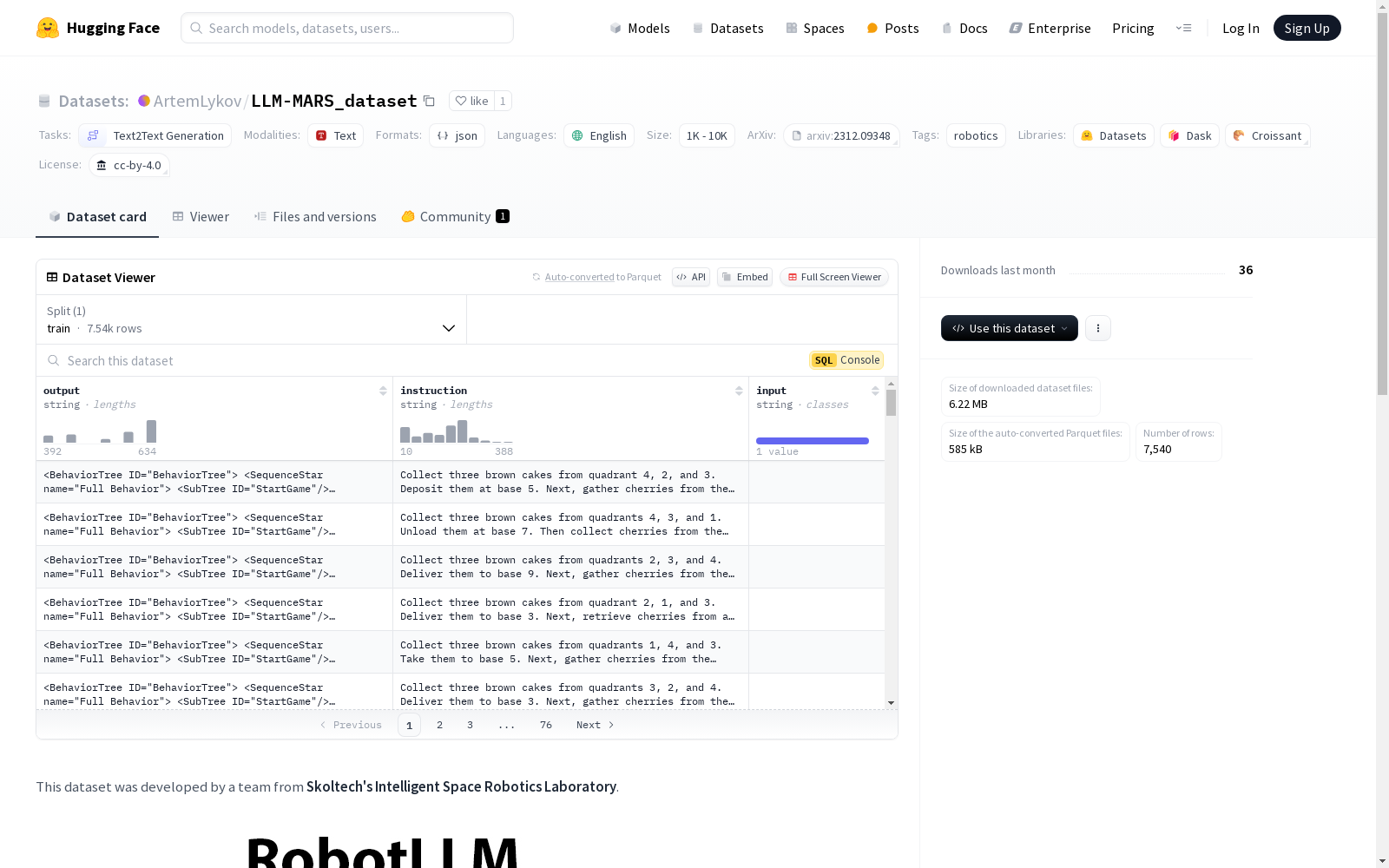The height and width of the screenshot is (868, 1389).
Task: Switch to the Dataset card tab
Action: coord(97,216)
